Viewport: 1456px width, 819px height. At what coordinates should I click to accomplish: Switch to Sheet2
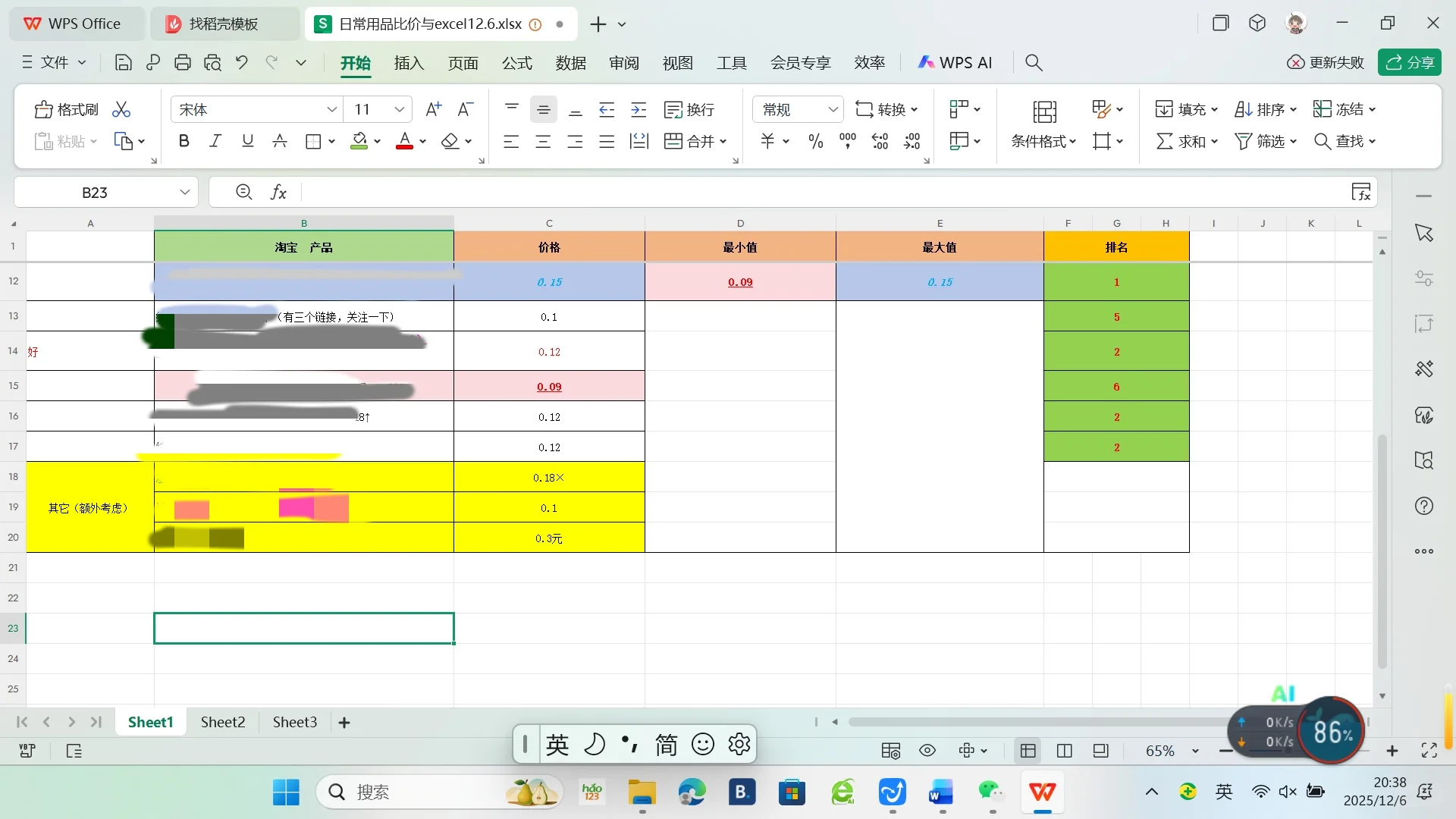click(x=222, y=721)
